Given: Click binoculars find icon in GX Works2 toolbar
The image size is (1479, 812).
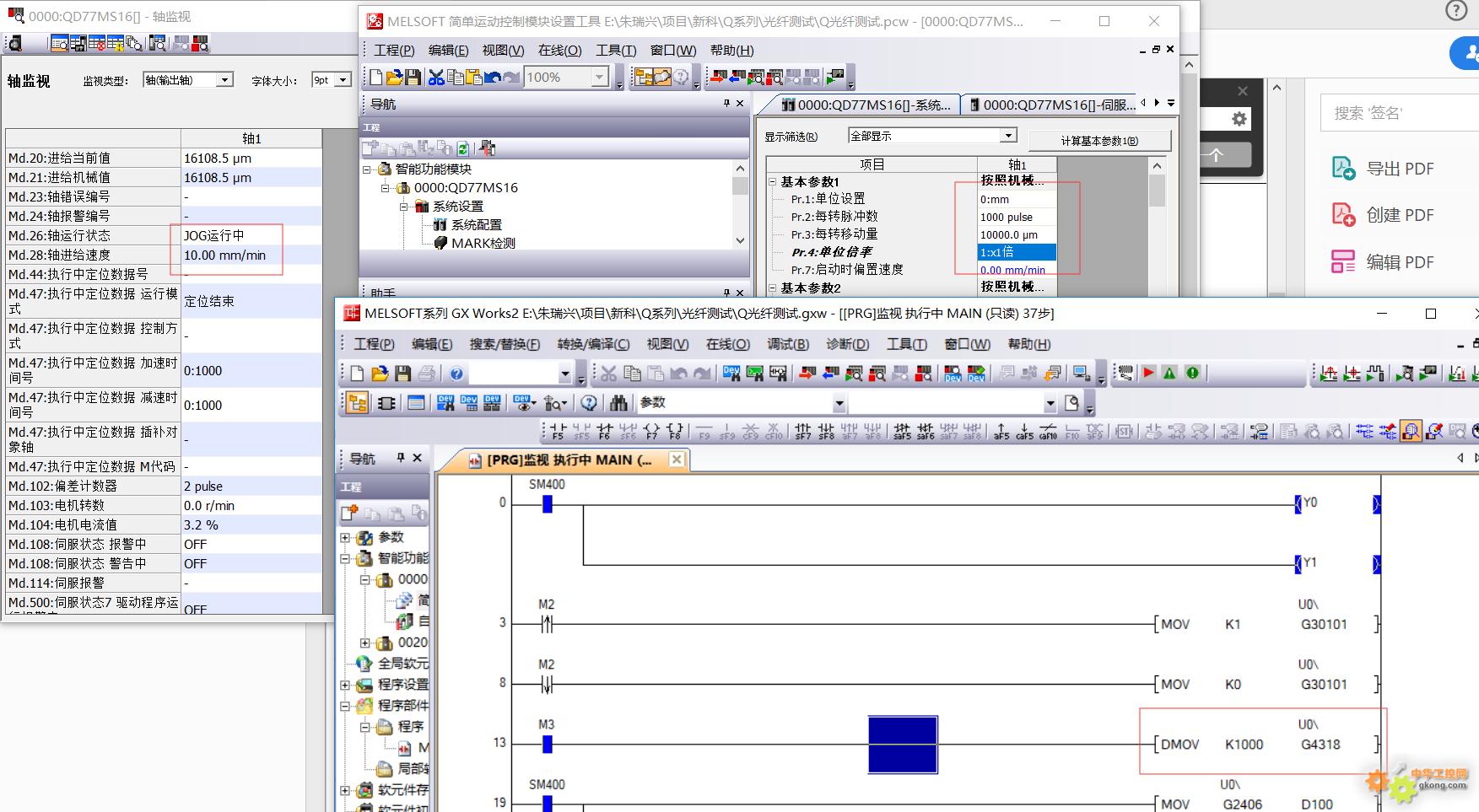Looking at the screenshot, I should 618,403.
